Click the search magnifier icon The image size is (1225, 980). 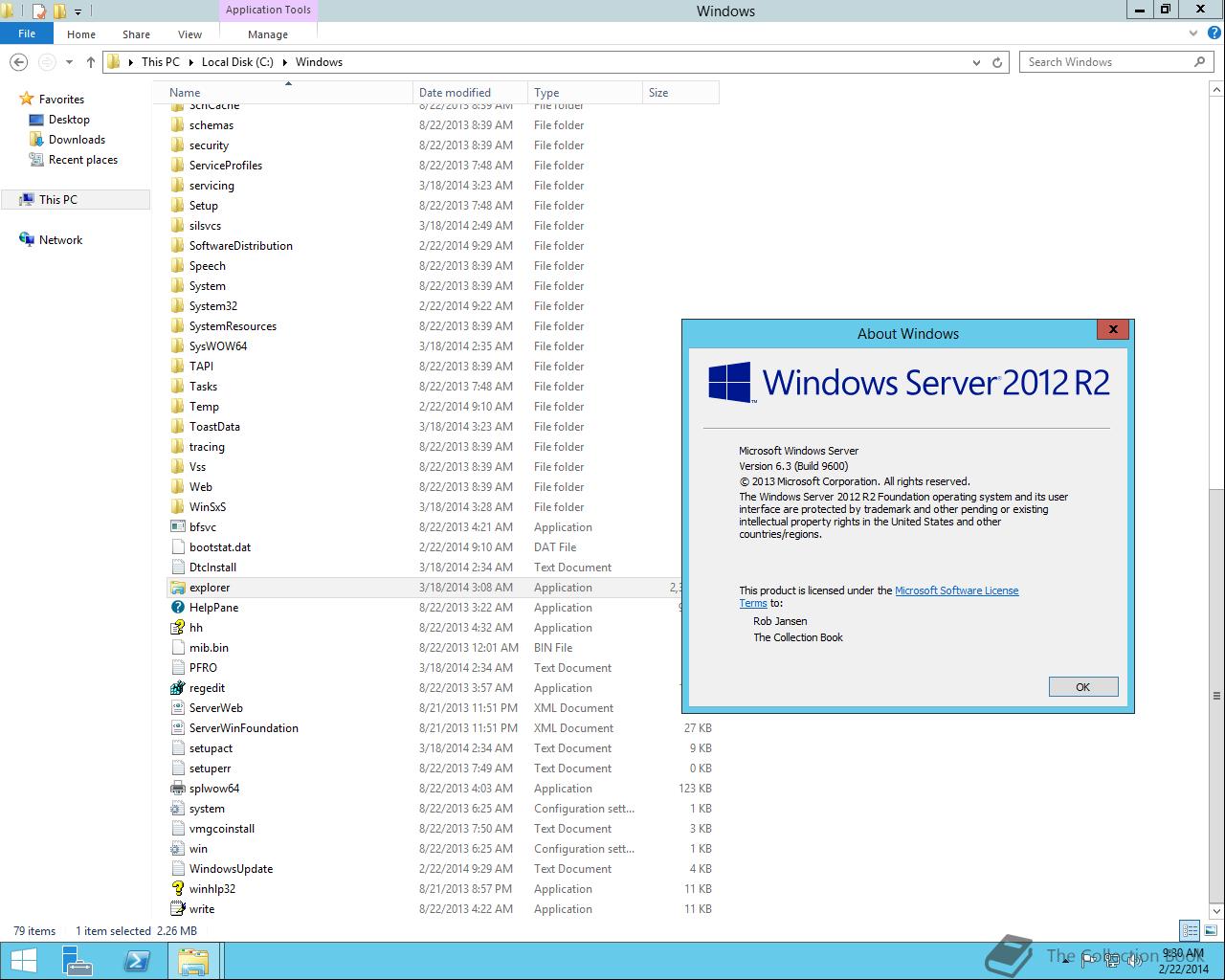1199,62
